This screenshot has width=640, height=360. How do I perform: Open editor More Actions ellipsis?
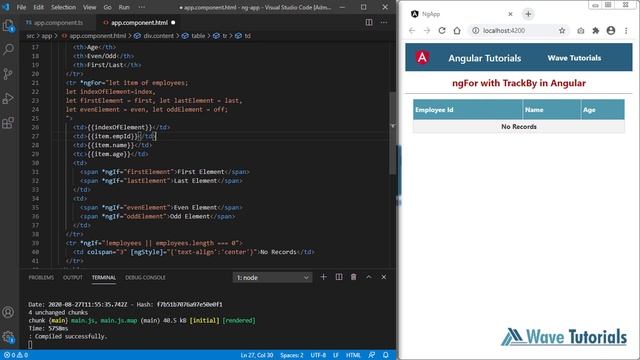pyautogui.click(x=384, y=22)
